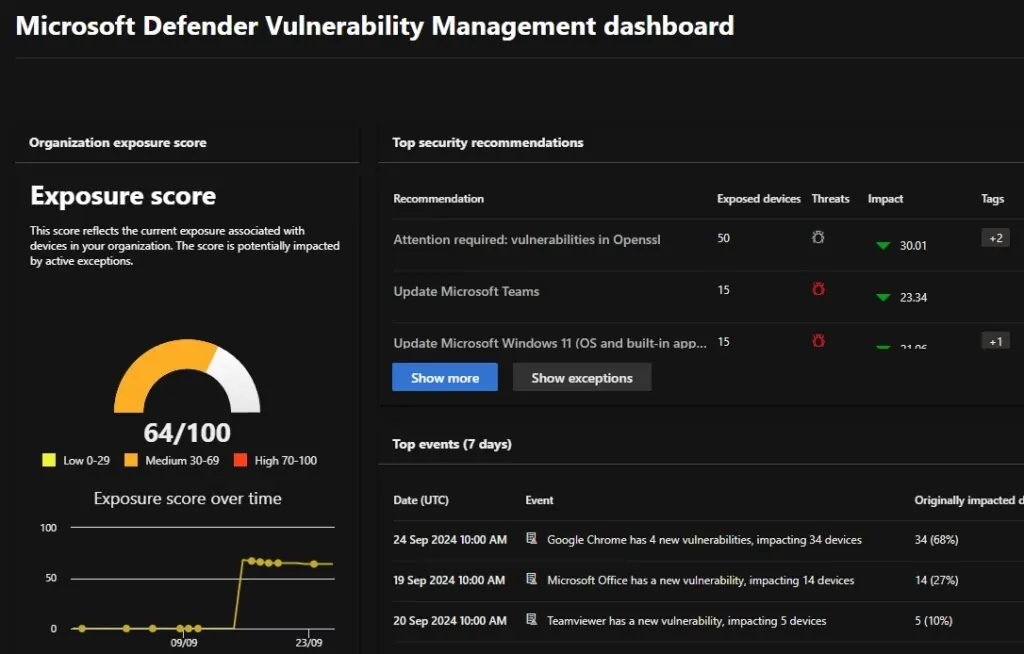Viewport: 1024px width, 654px height.
Task: Open Update Microsoft Windows 11 recommendation
Action: point(550,343)
